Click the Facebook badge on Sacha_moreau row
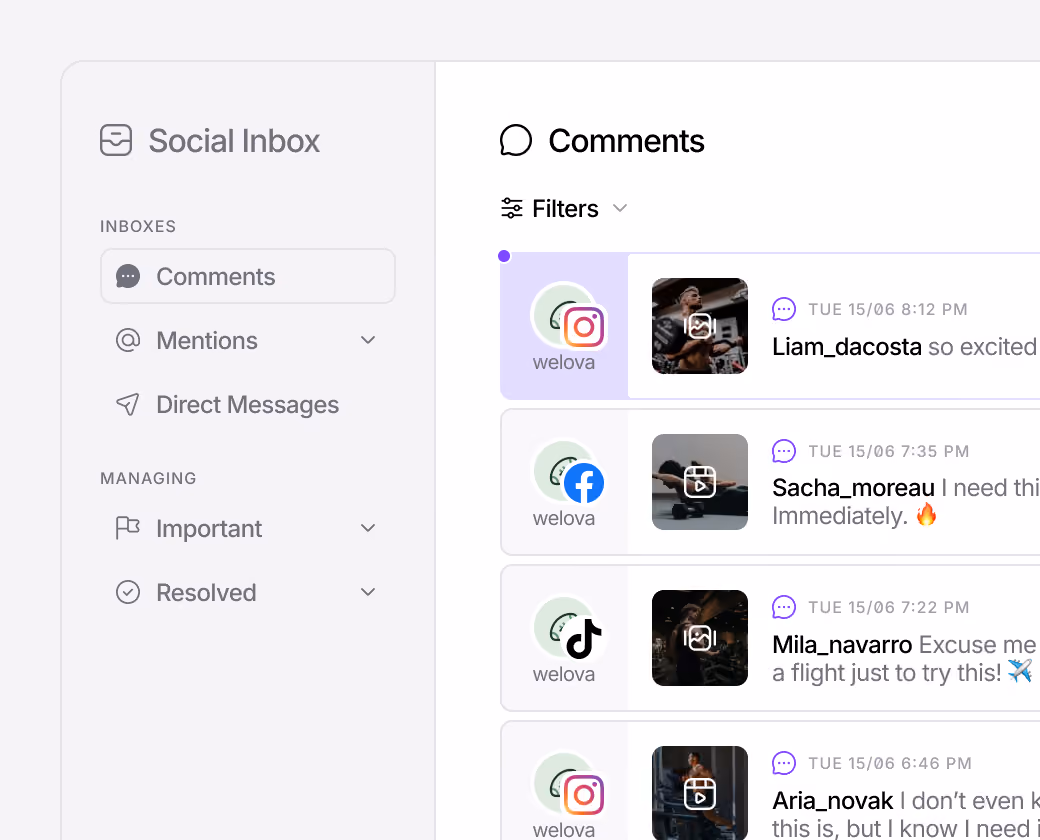 584,483
